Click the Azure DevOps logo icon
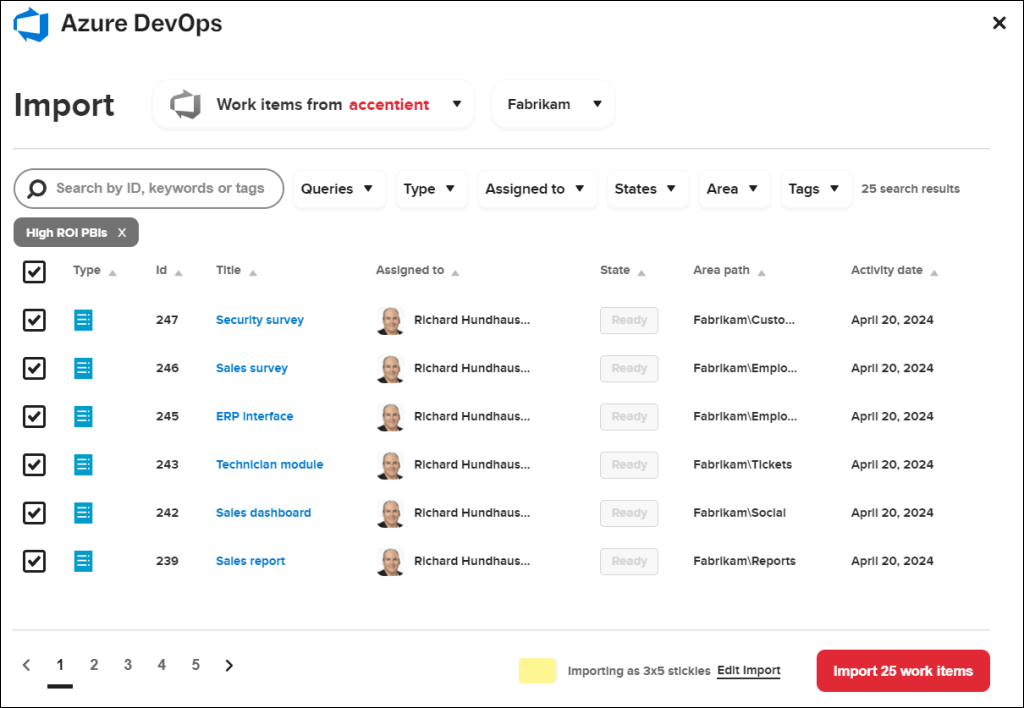This screenshot has height=708, width=1024. pos(31,25)
